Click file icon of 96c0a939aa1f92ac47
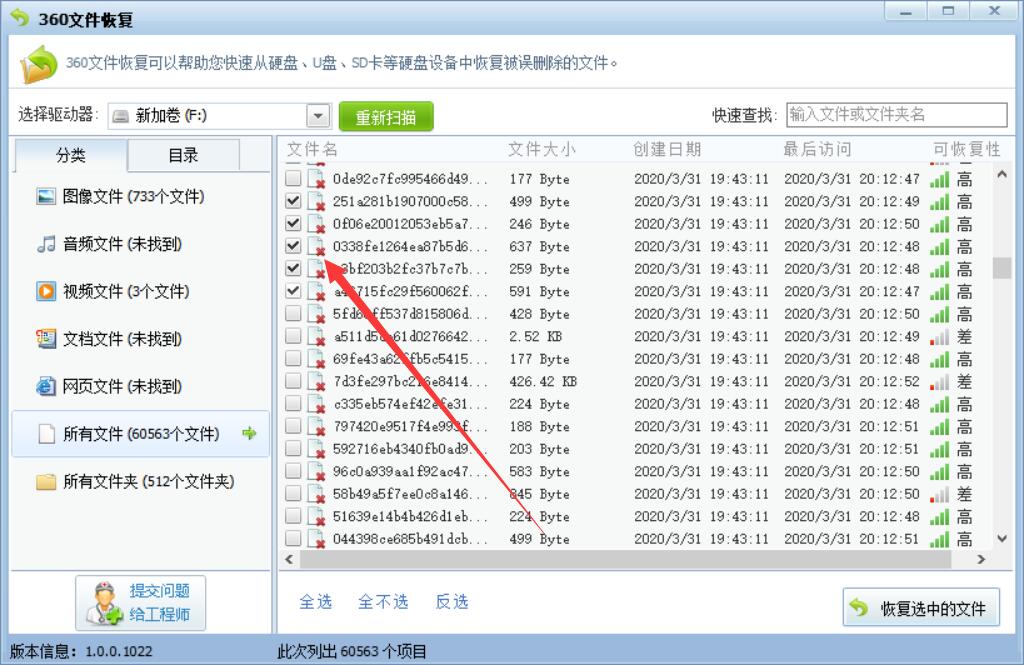Viewport: 1024px width, 665px height. coord(316,471)
